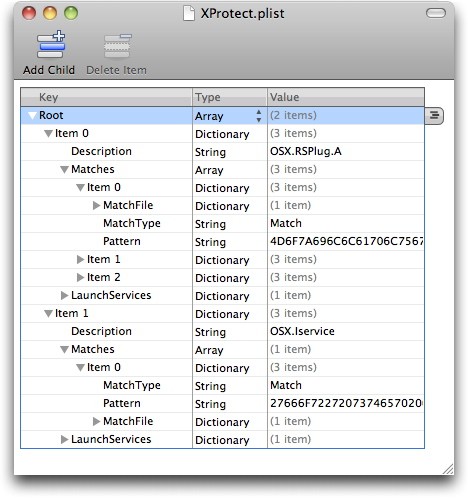
Task: Select the Description key for OSX.Iservice
Action: point(101,331)
